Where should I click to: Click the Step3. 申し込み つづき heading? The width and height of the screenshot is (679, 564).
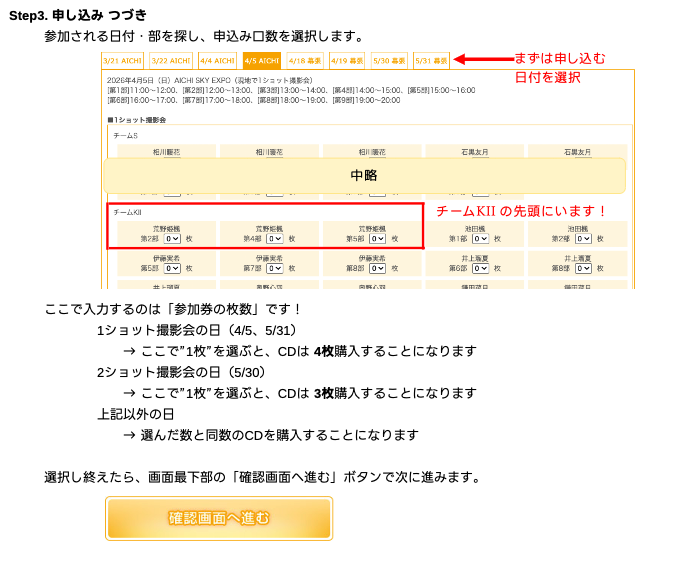(78, 16)
